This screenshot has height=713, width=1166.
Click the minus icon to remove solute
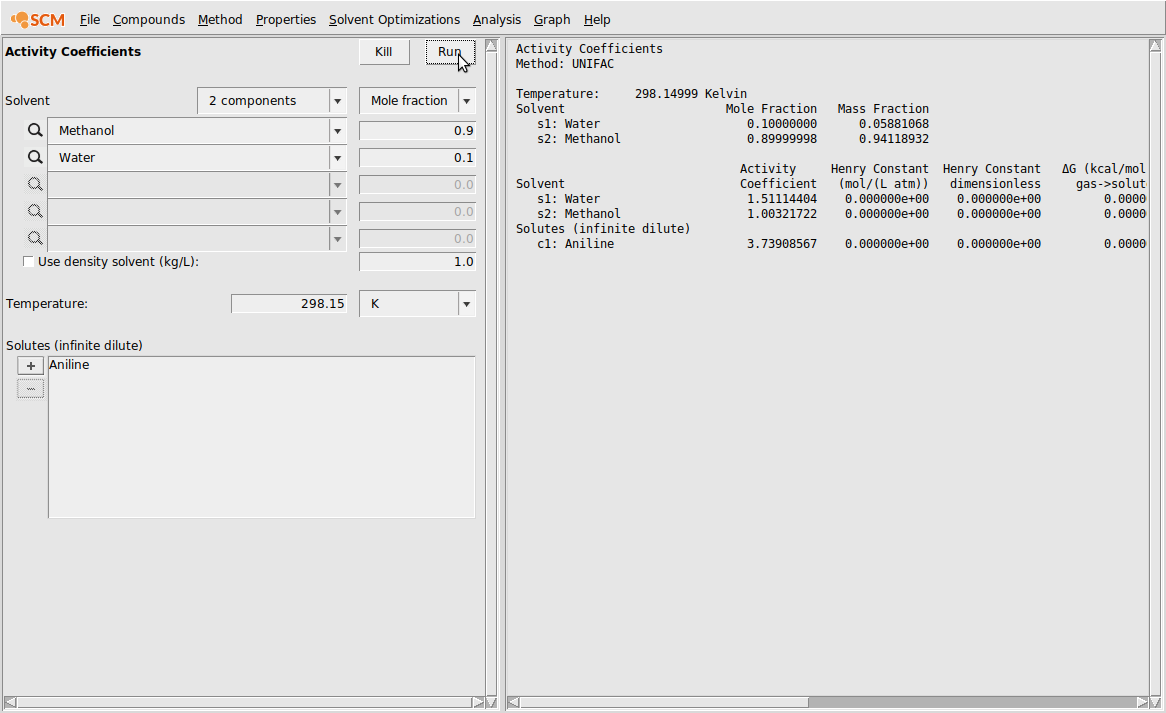click(30, 388)
